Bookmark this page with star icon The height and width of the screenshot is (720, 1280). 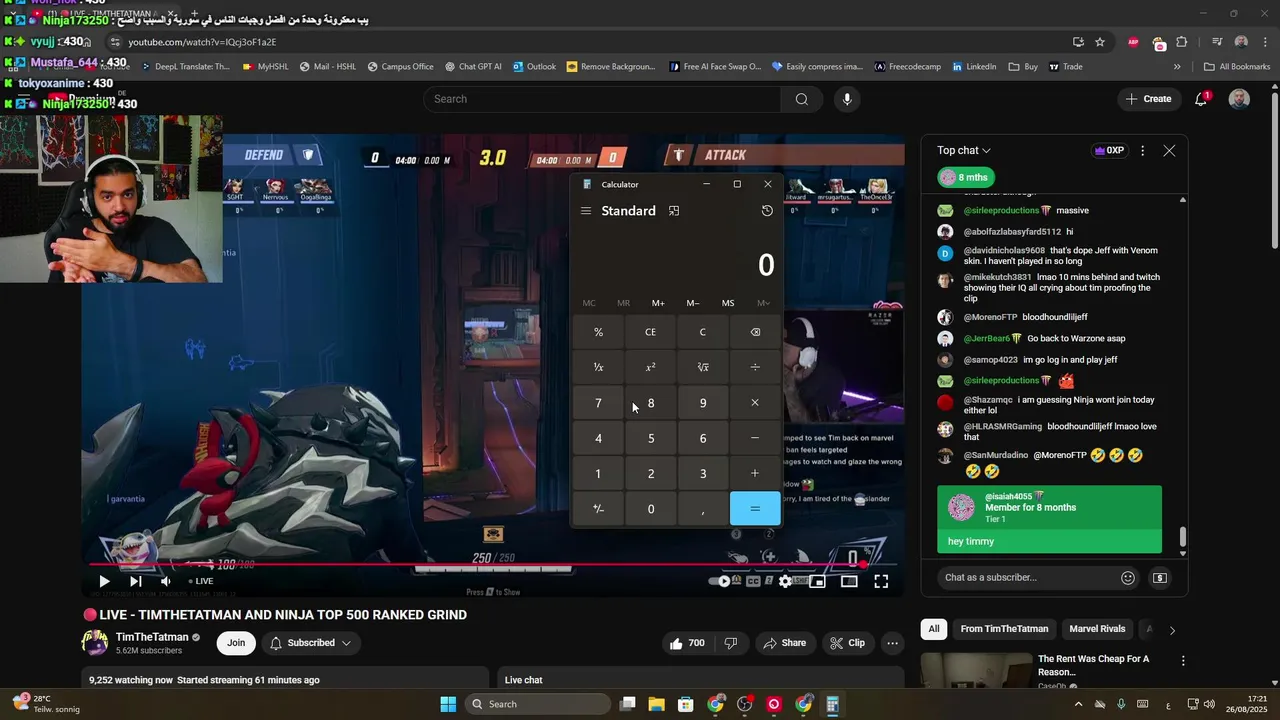pyautogui.click(x=1100, y=42)
